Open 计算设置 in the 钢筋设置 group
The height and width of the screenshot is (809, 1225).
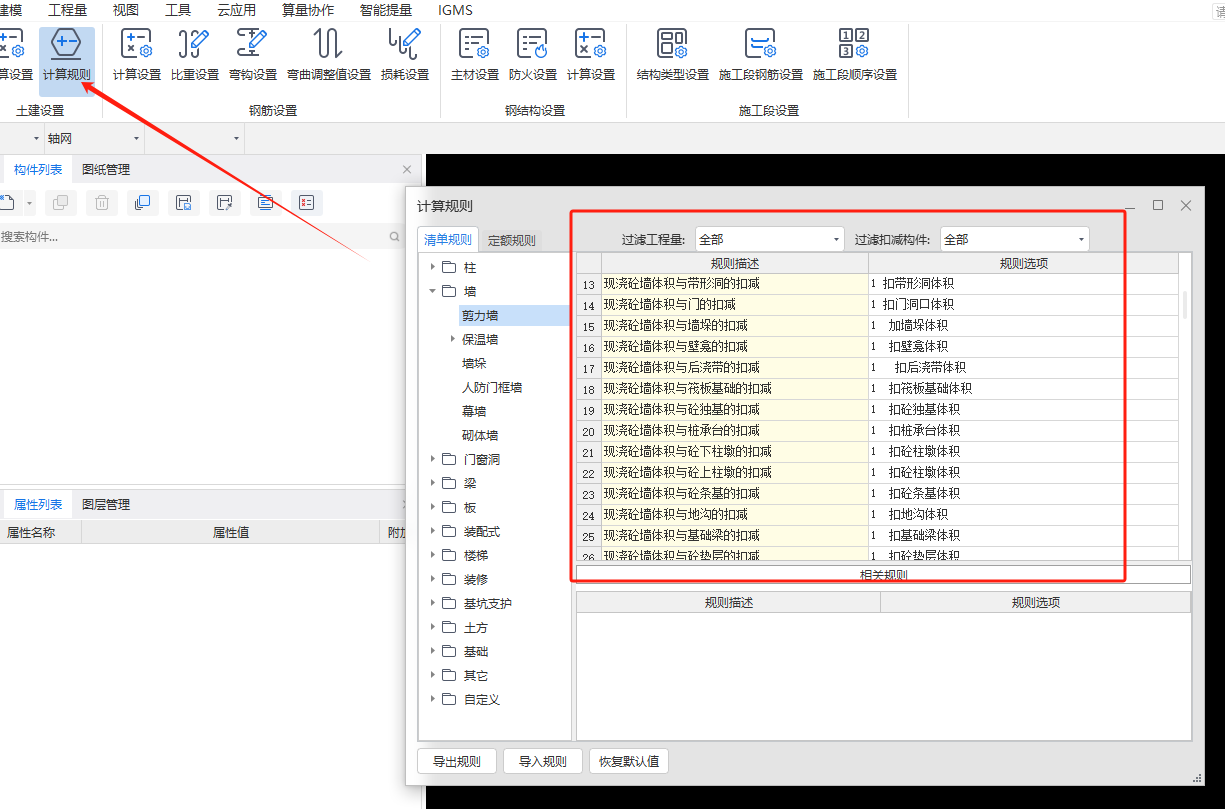pyautogui.click(x=137, y=55)
